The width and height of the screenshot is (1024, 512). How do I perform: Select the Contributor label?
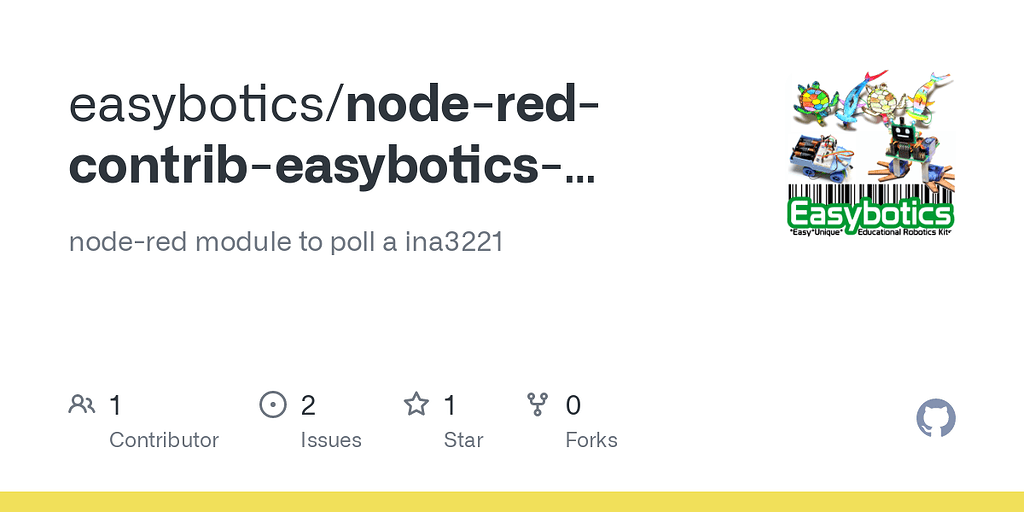click(x=164, y=440)
